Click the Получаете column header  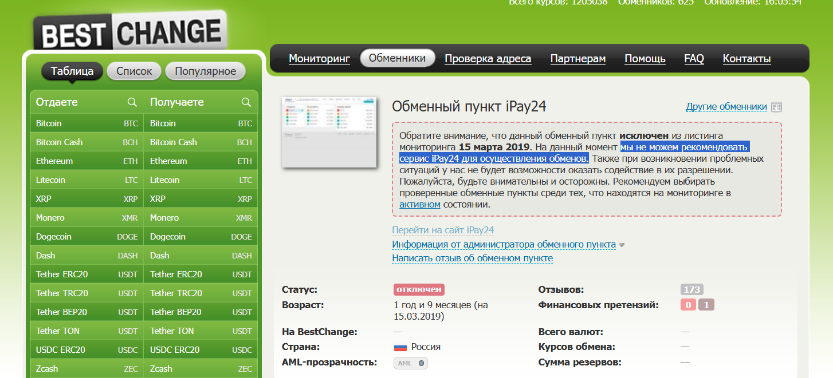coord(177,102)
